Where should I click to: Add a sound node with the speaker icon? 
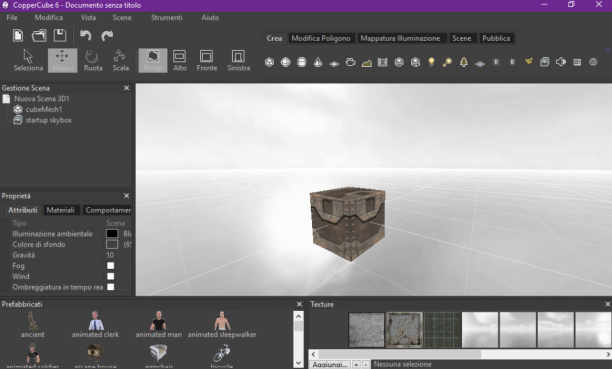(x=561, y=62)
